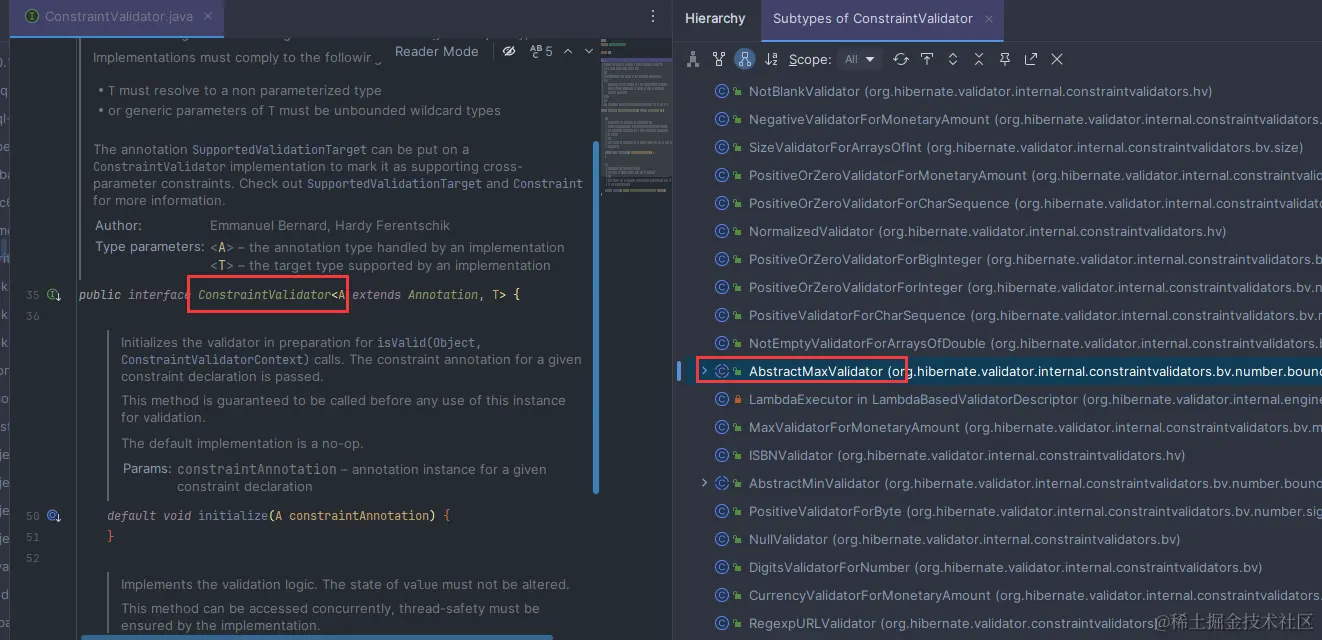This screenshot has width=1322, height=640.
Task: Switch to Subtypes of ConstraintValidator tab
Action: [872, 18]
